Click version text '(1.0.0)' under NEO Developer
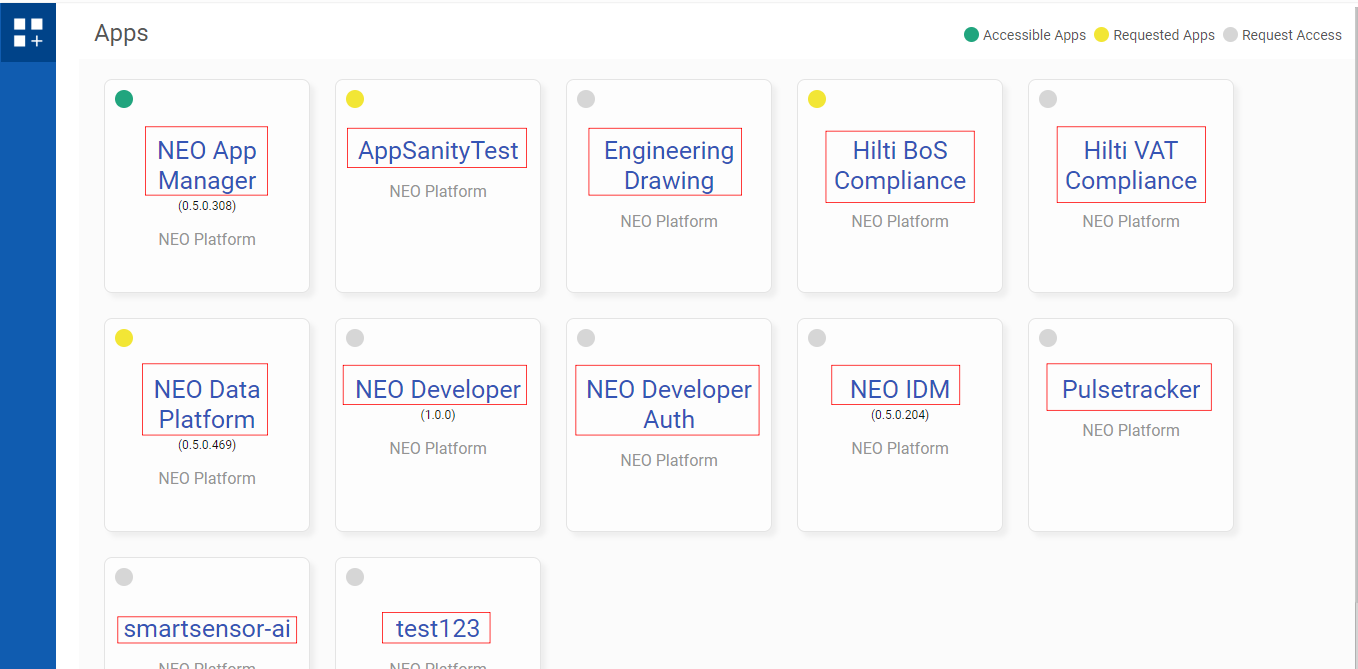 point(438,415)
